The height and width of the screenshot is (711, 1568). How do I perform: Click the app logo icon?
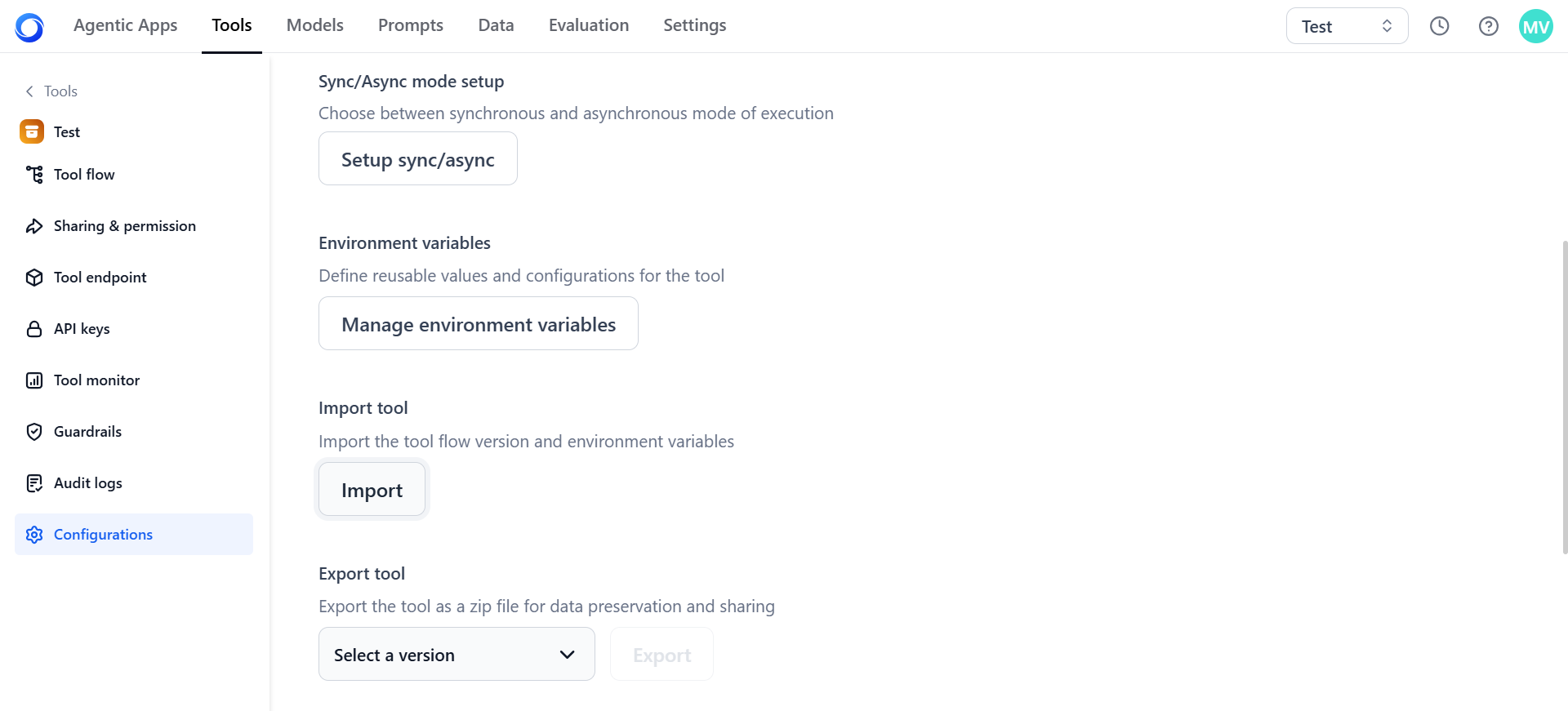pyautogui.click(x=29, y=27)
